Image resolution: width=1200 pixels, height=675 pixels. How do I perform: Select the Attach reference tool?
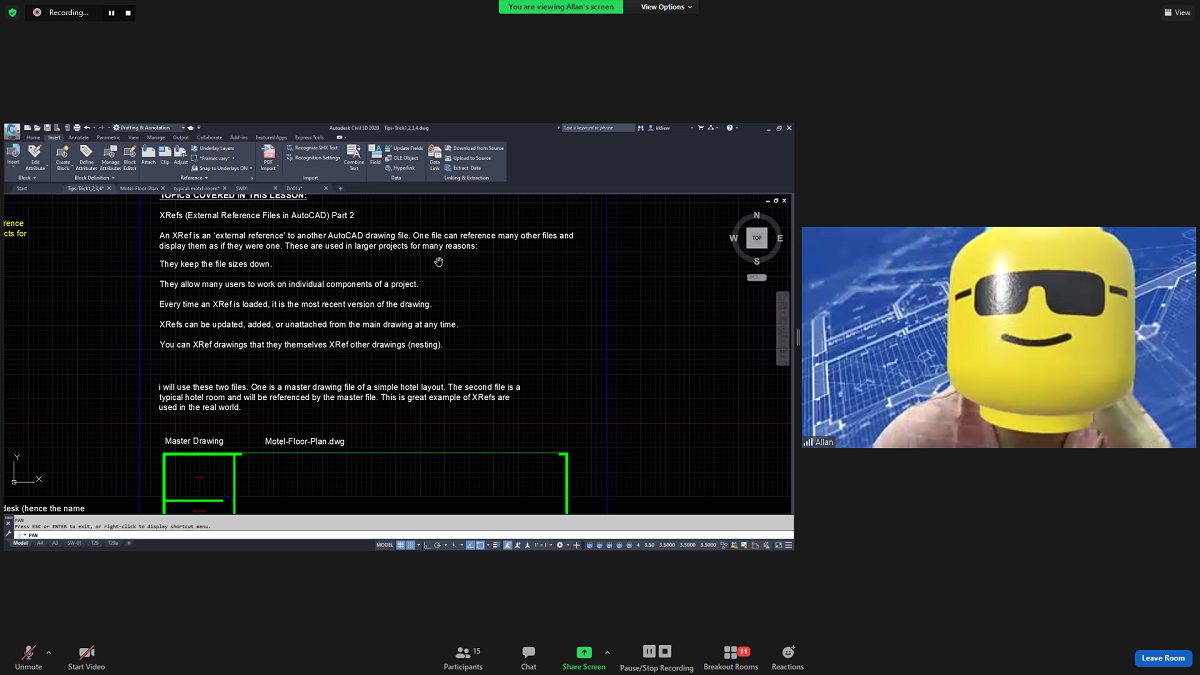pos(148,155)
